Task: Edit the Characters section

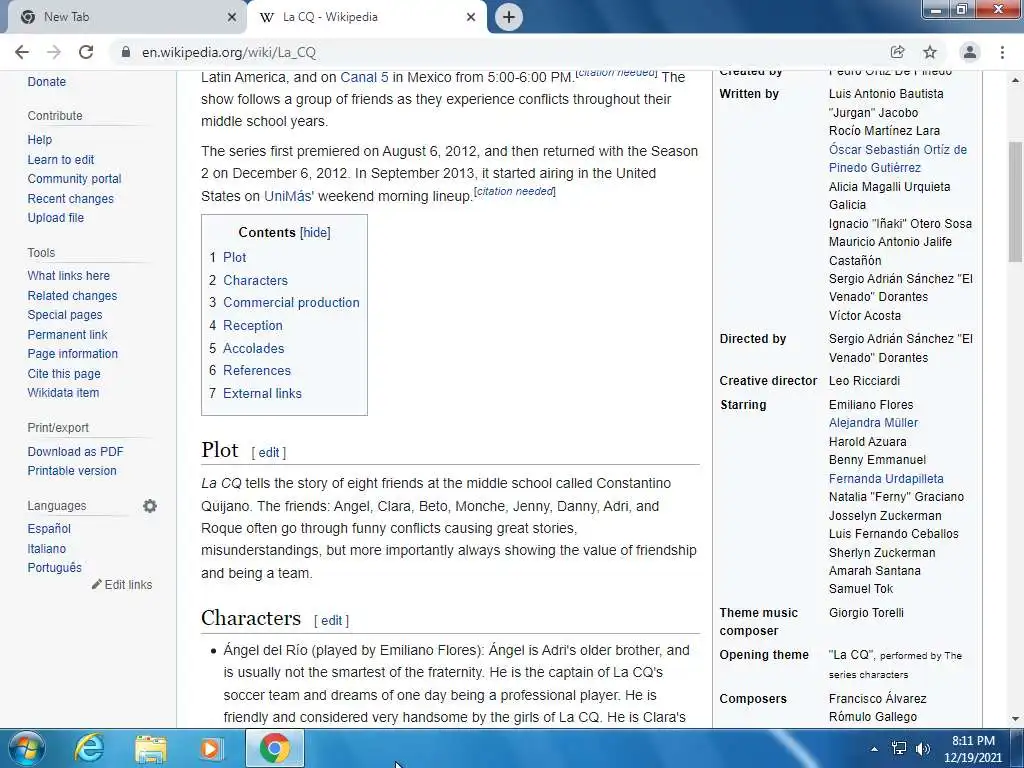Action: pos(331,620)
